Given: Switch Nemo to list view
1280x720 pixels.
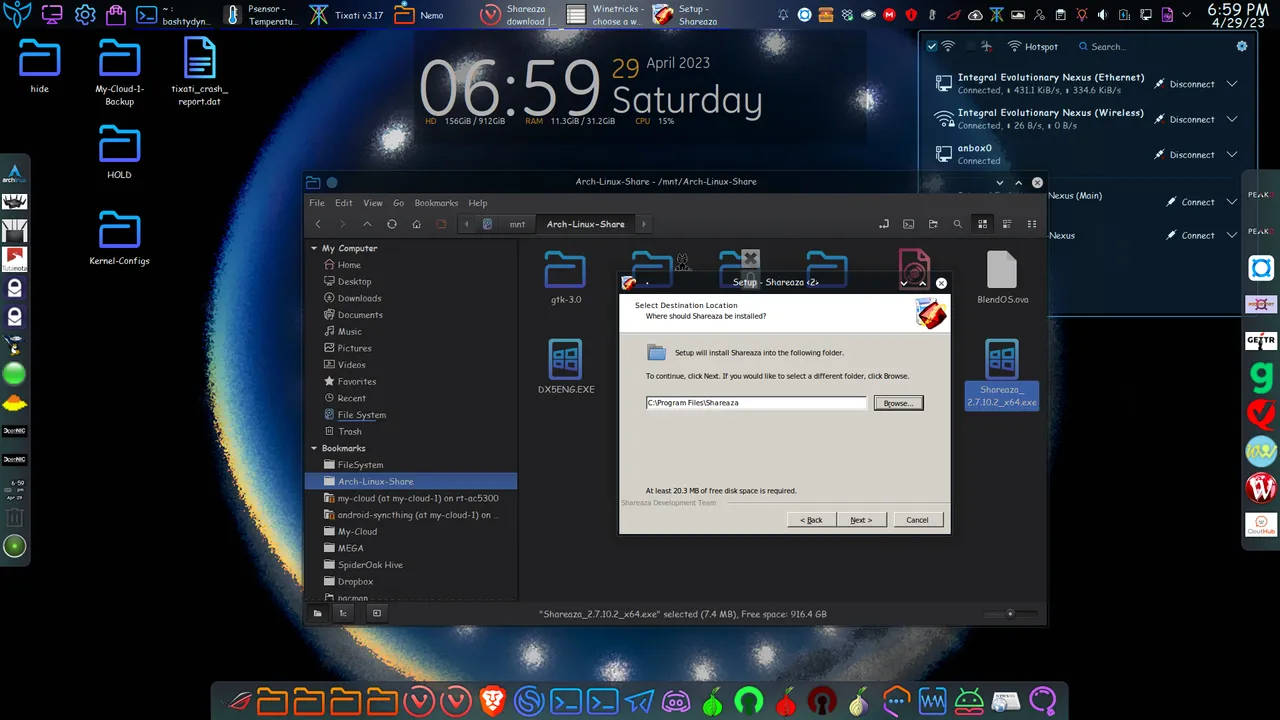Looking at the screenshot, I should [x=1007, y=224].
